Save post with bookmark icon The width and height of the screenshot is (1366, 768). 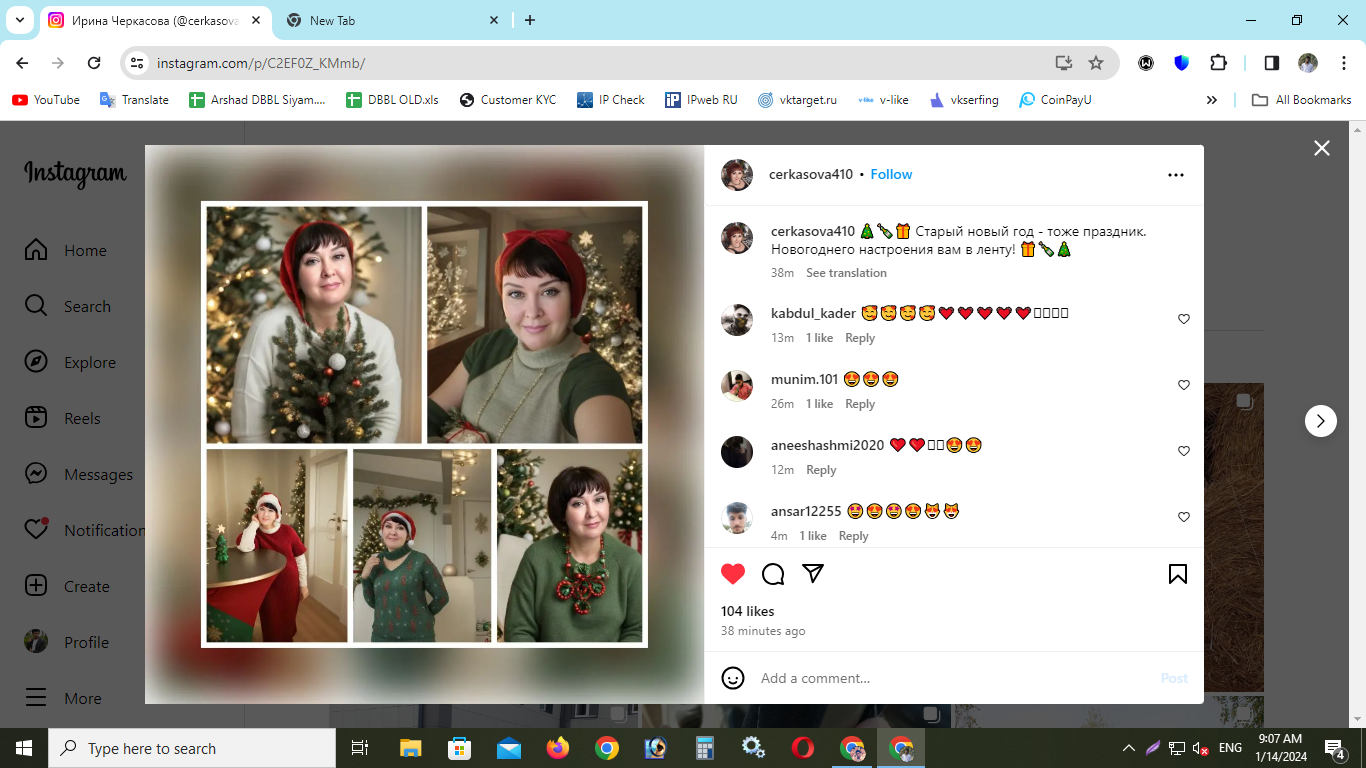1178,574
